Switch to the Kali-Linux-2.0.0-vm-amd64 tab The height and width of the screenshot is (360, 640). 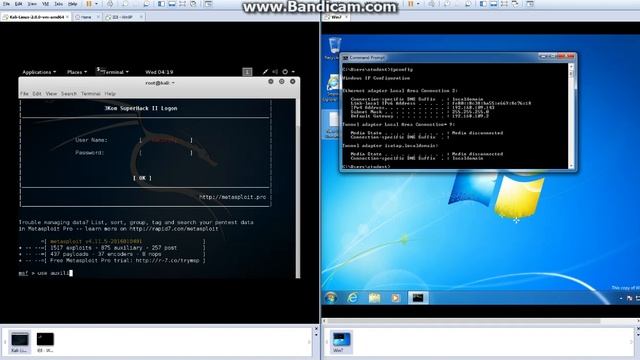[x=36, y=17]
